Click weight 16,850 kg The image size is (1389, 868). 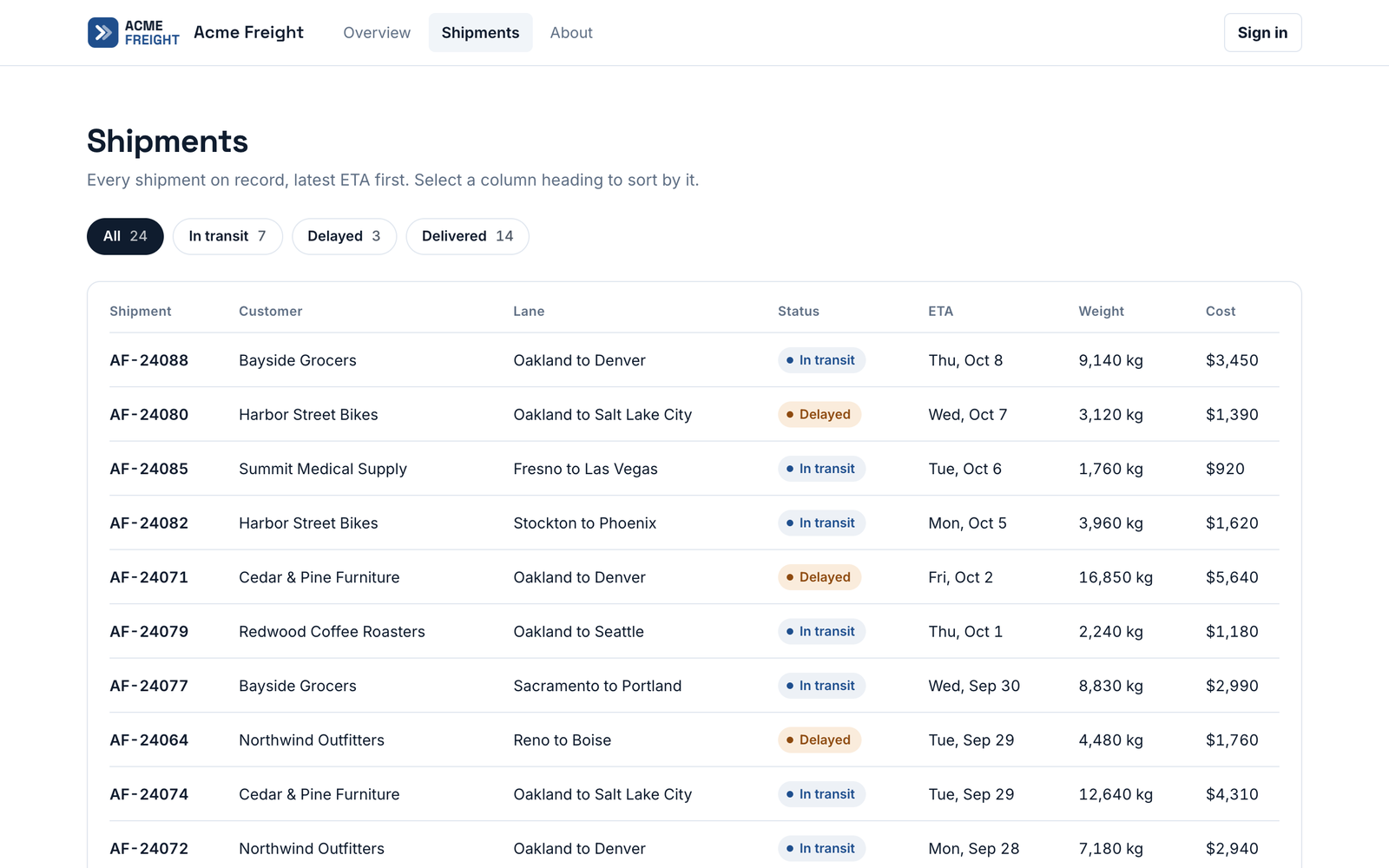pos(1116,577)
